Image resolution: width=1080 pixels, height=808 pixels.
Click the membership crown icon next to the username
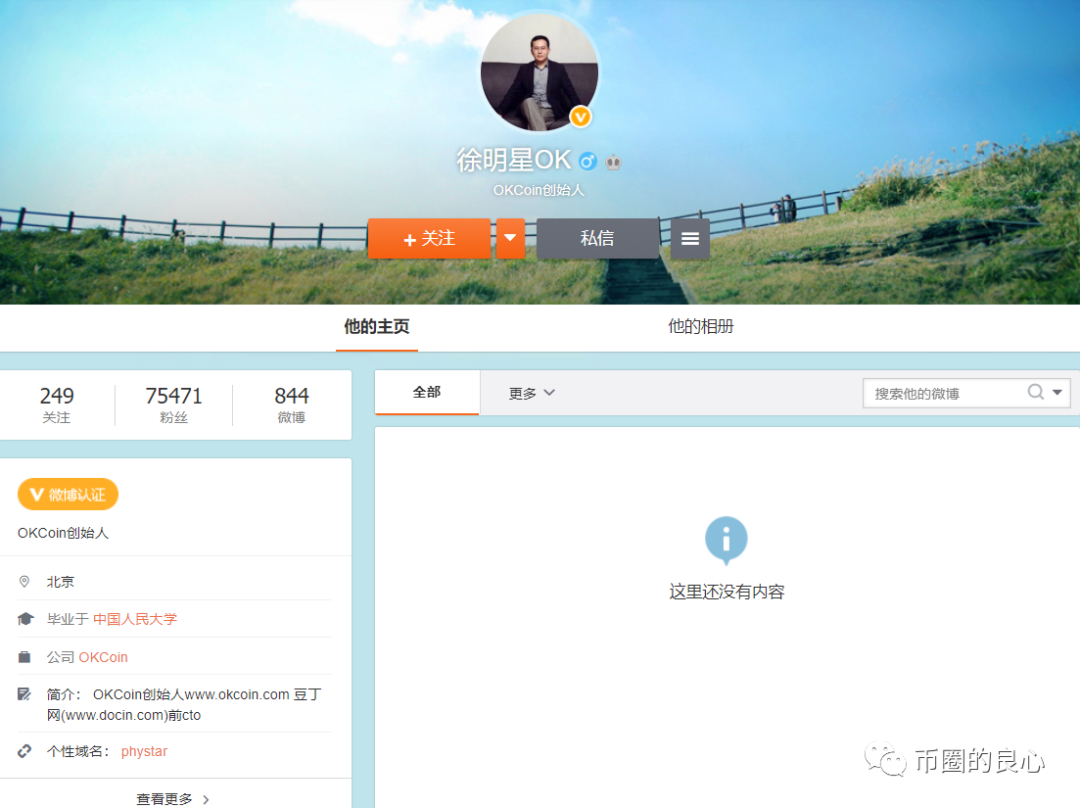tap(613, 161)
